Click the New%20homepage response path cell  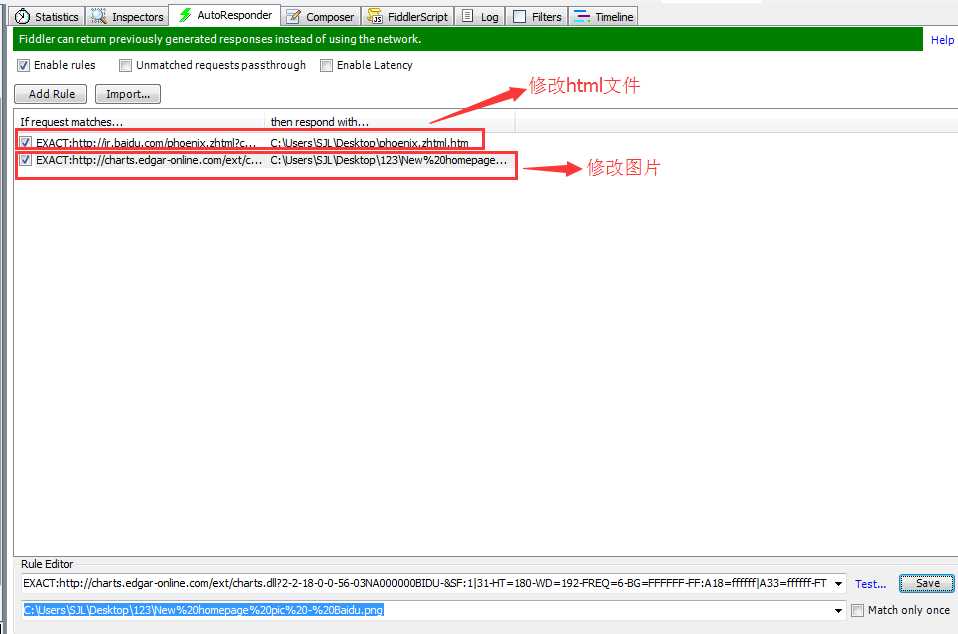coord(389,160)
